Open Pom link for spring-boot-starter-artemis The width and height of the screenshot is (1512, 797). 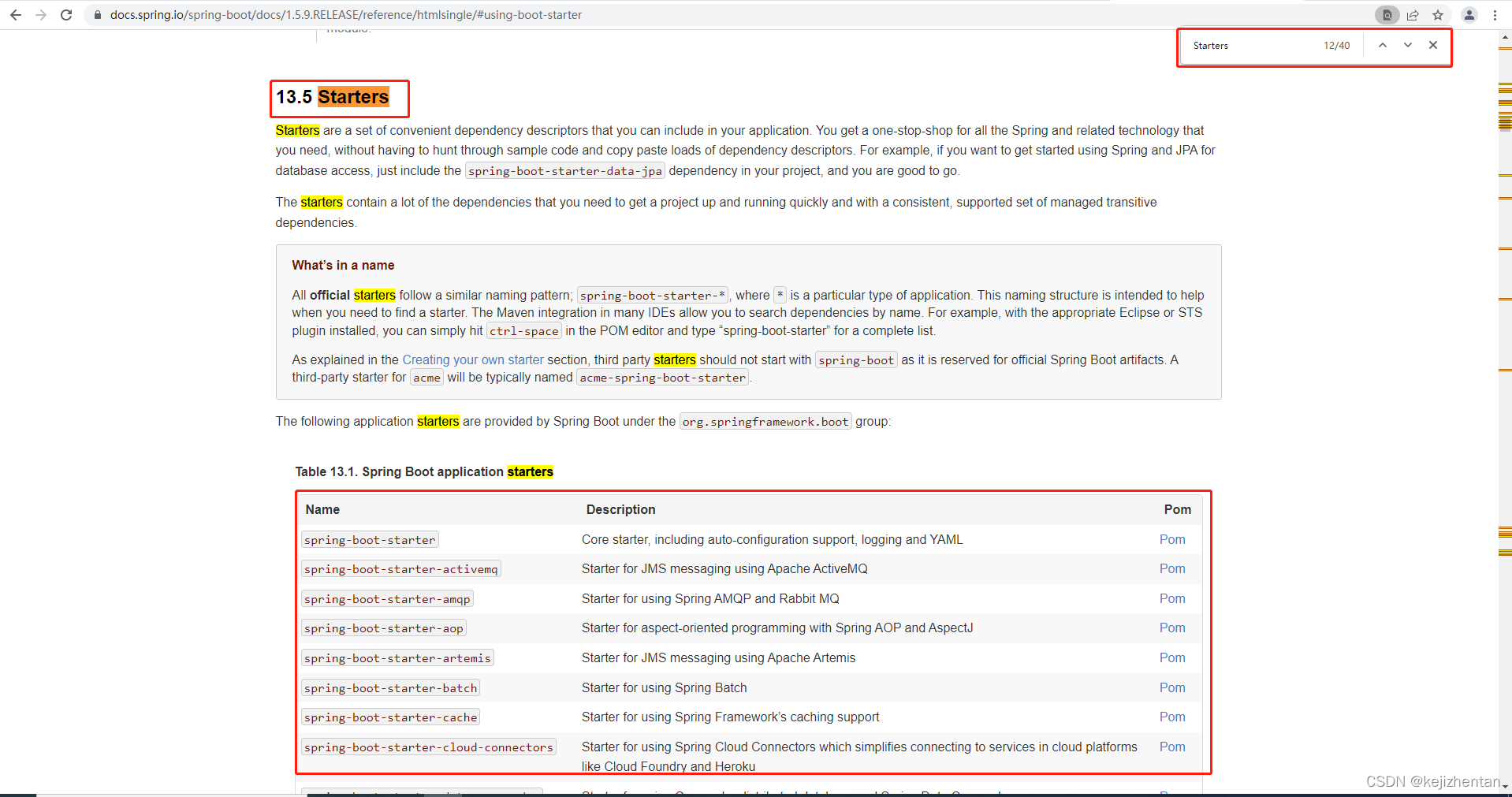[1172, 657]
